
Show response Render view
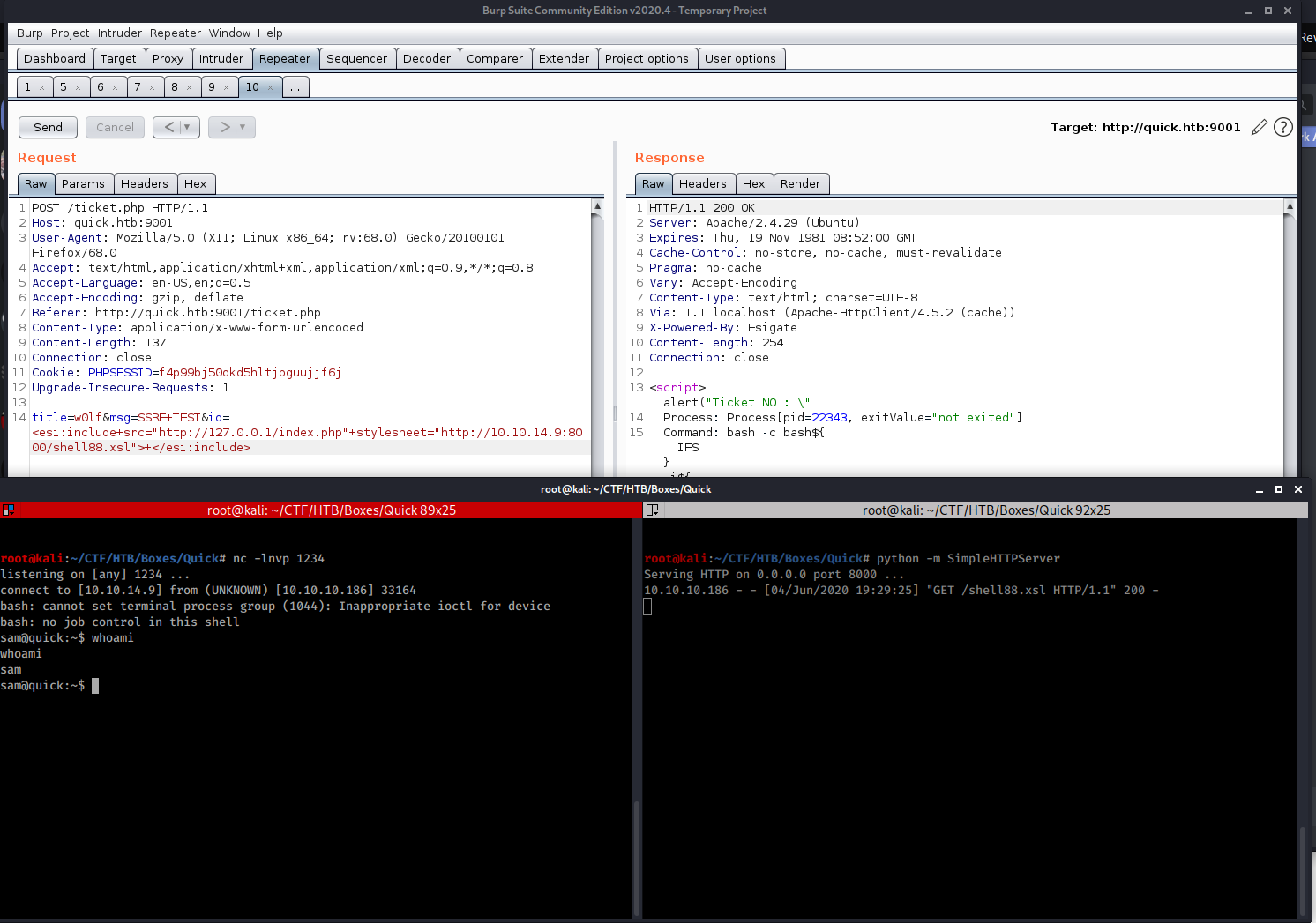click(800, 183)
